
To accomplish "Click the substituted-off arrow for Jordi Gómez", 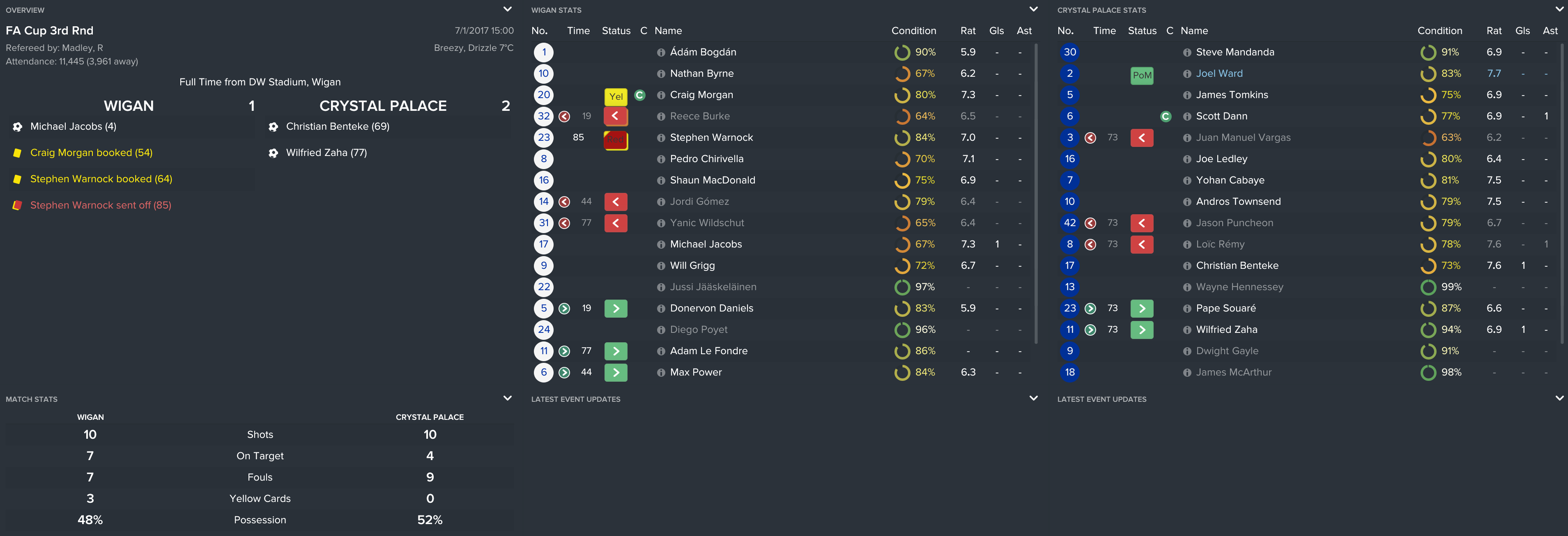I will [x=615, y=202].
